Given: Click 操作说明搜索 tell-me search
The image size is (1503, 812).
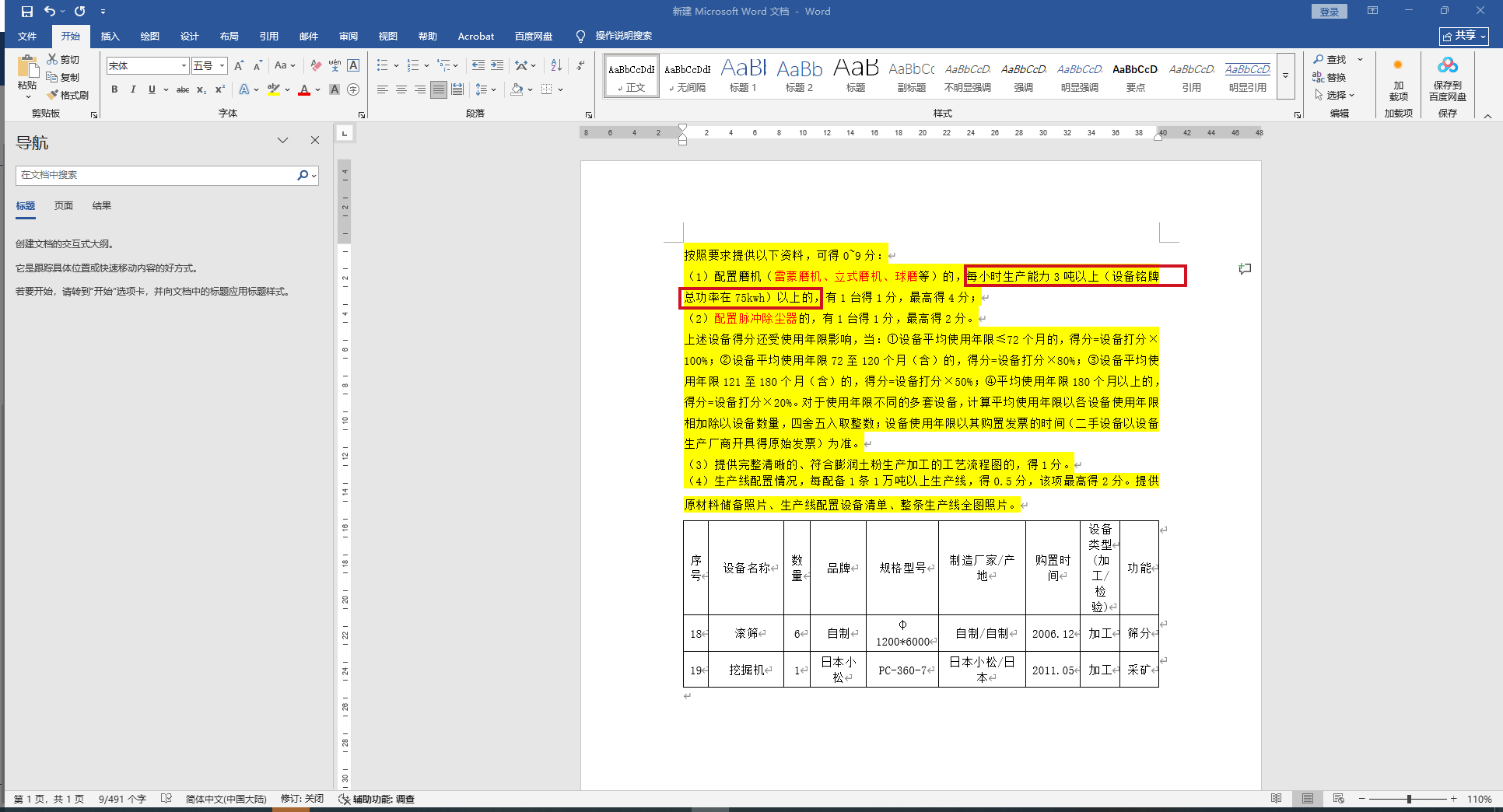Looking at the screenshot, I should (x=623, y=36).
